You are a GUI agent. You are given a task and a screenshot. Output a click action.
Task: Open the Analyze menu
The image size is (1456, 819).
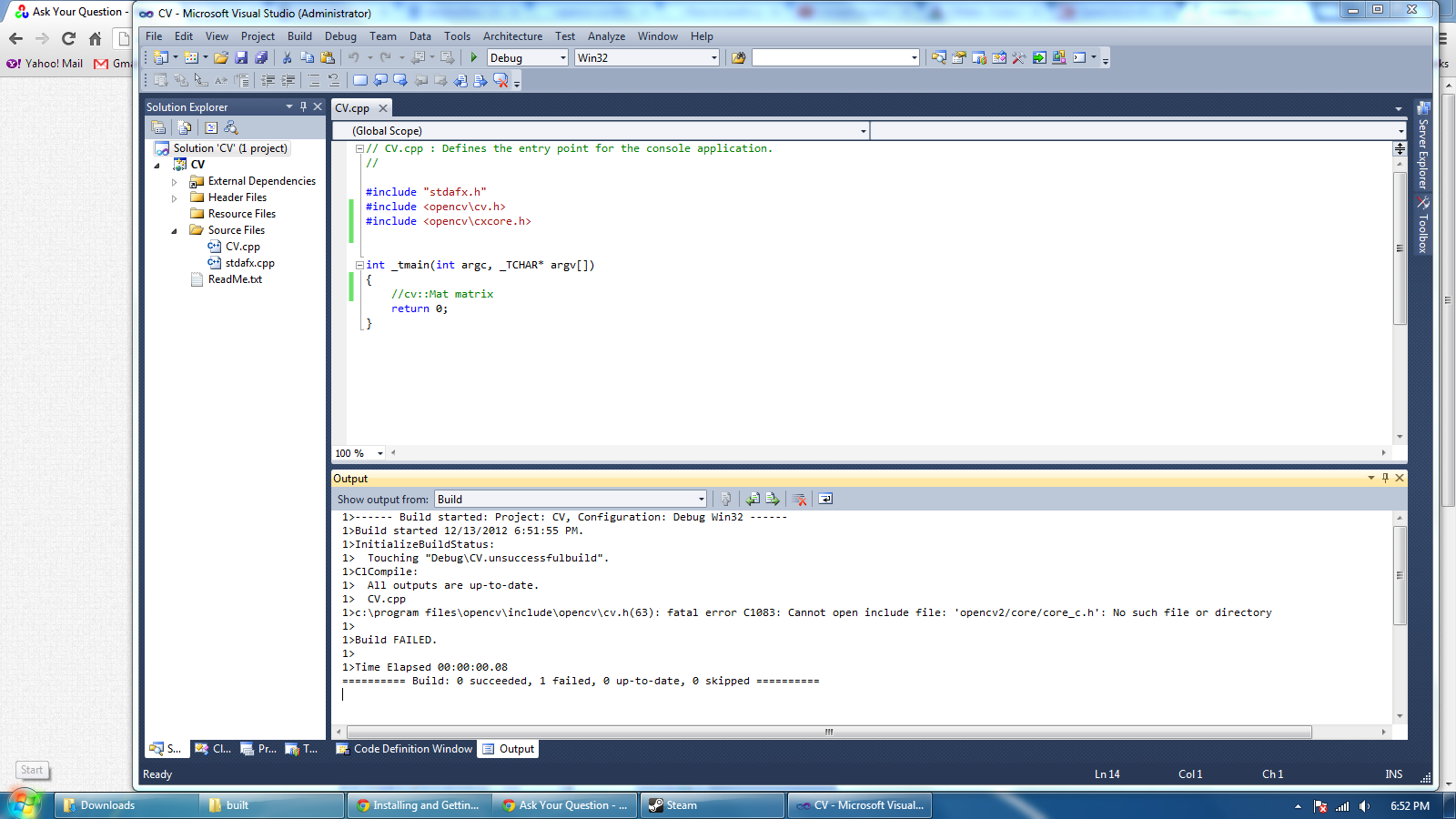[606, 36]
